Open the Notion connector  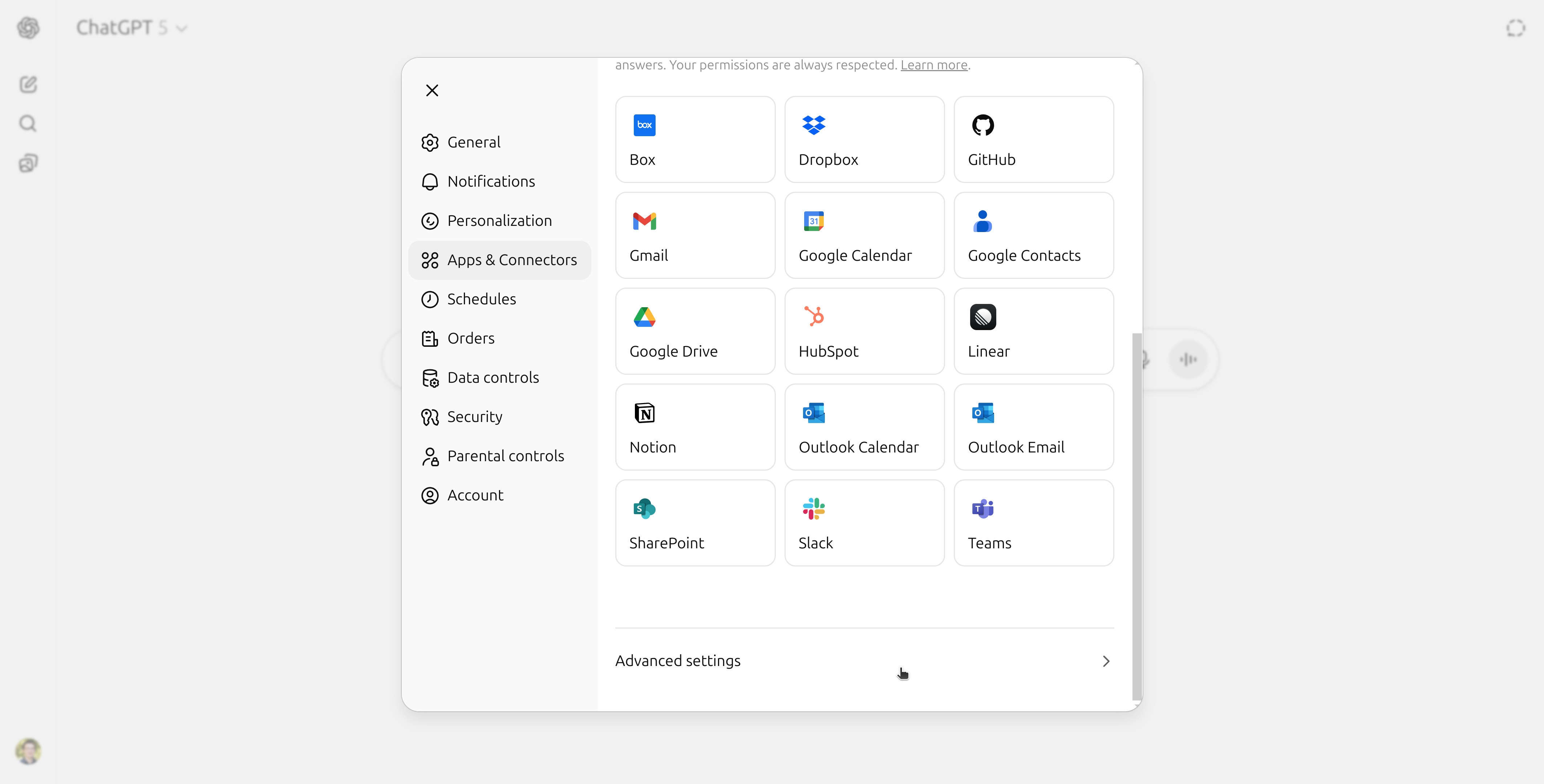pos(695,427)
